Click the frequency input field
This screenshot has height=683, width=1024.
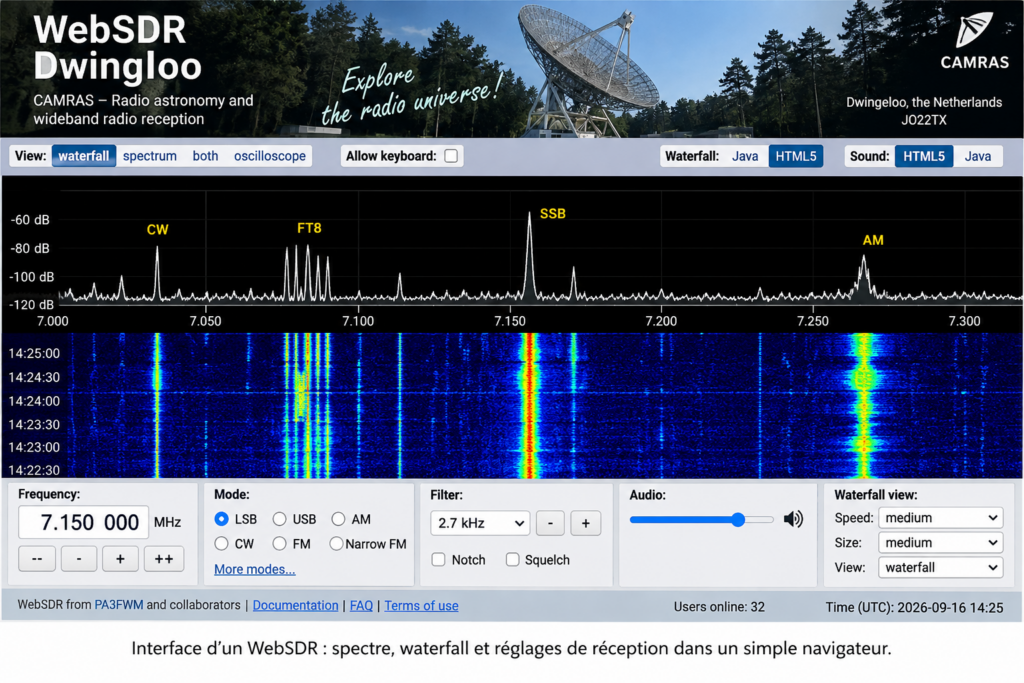[84, 522]
